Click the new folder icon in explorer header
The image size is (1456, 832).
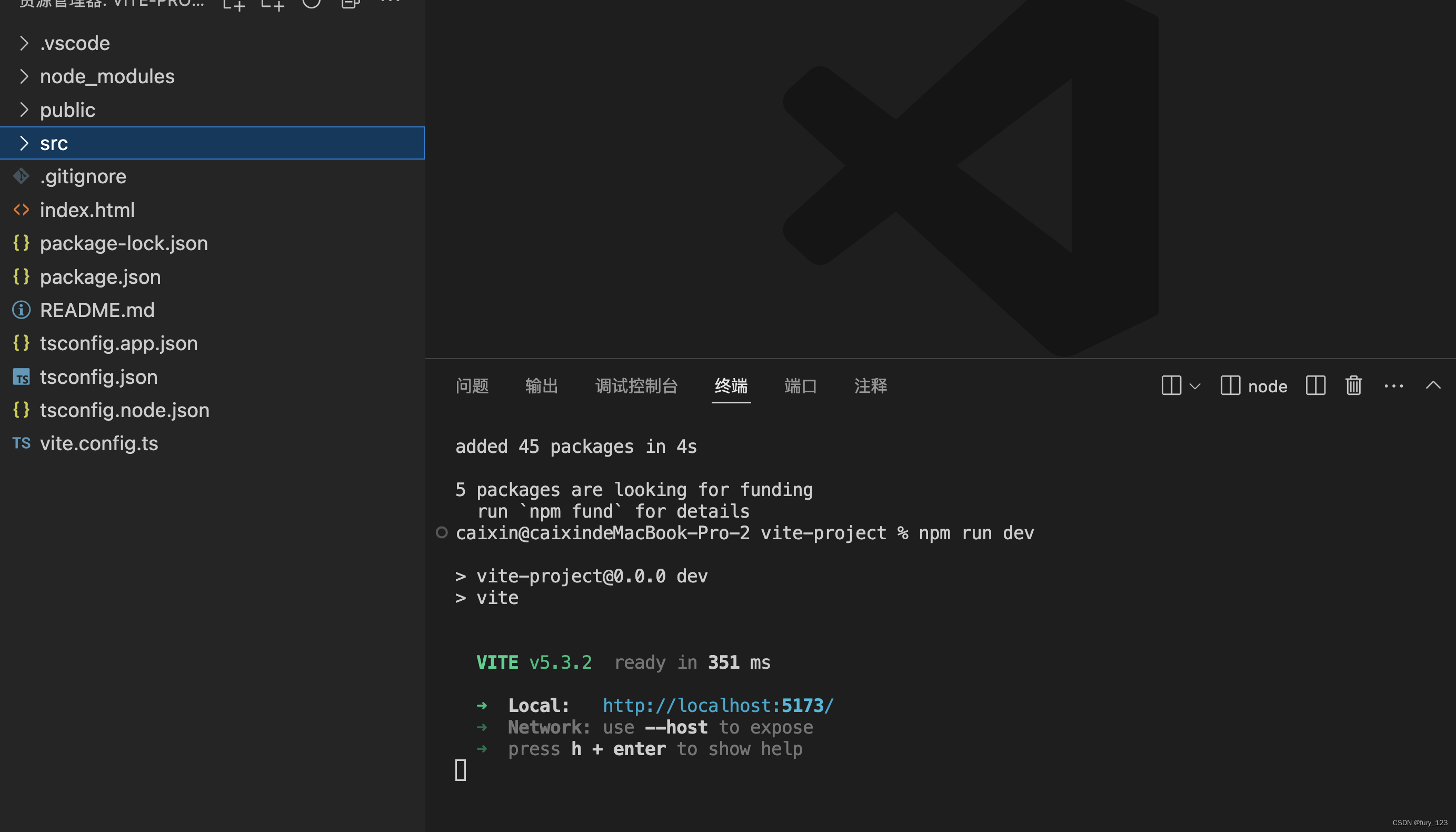[273, 5]
